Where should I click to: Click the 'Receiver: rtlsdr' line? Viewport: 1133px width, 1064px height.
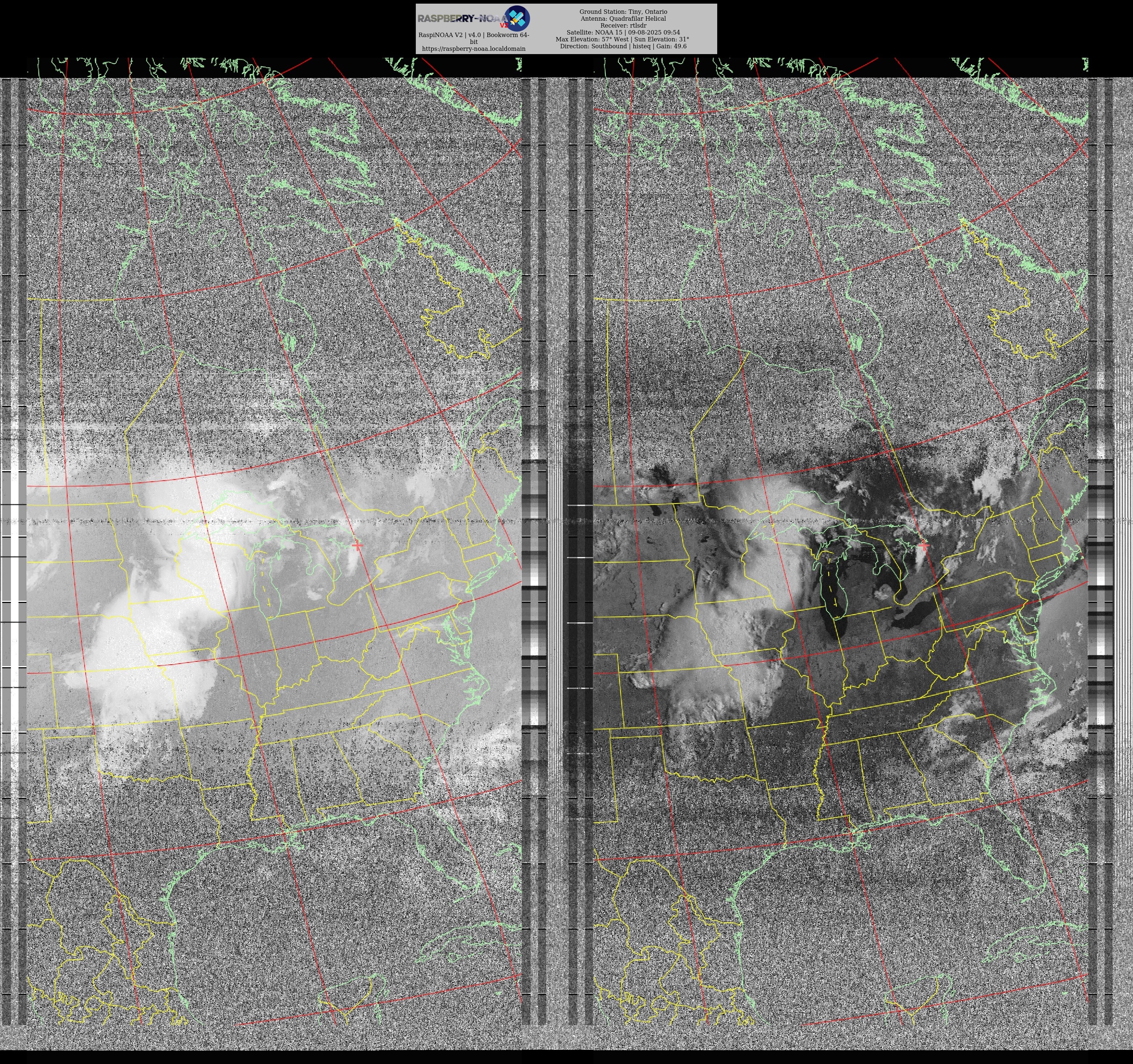coord(623,26)
